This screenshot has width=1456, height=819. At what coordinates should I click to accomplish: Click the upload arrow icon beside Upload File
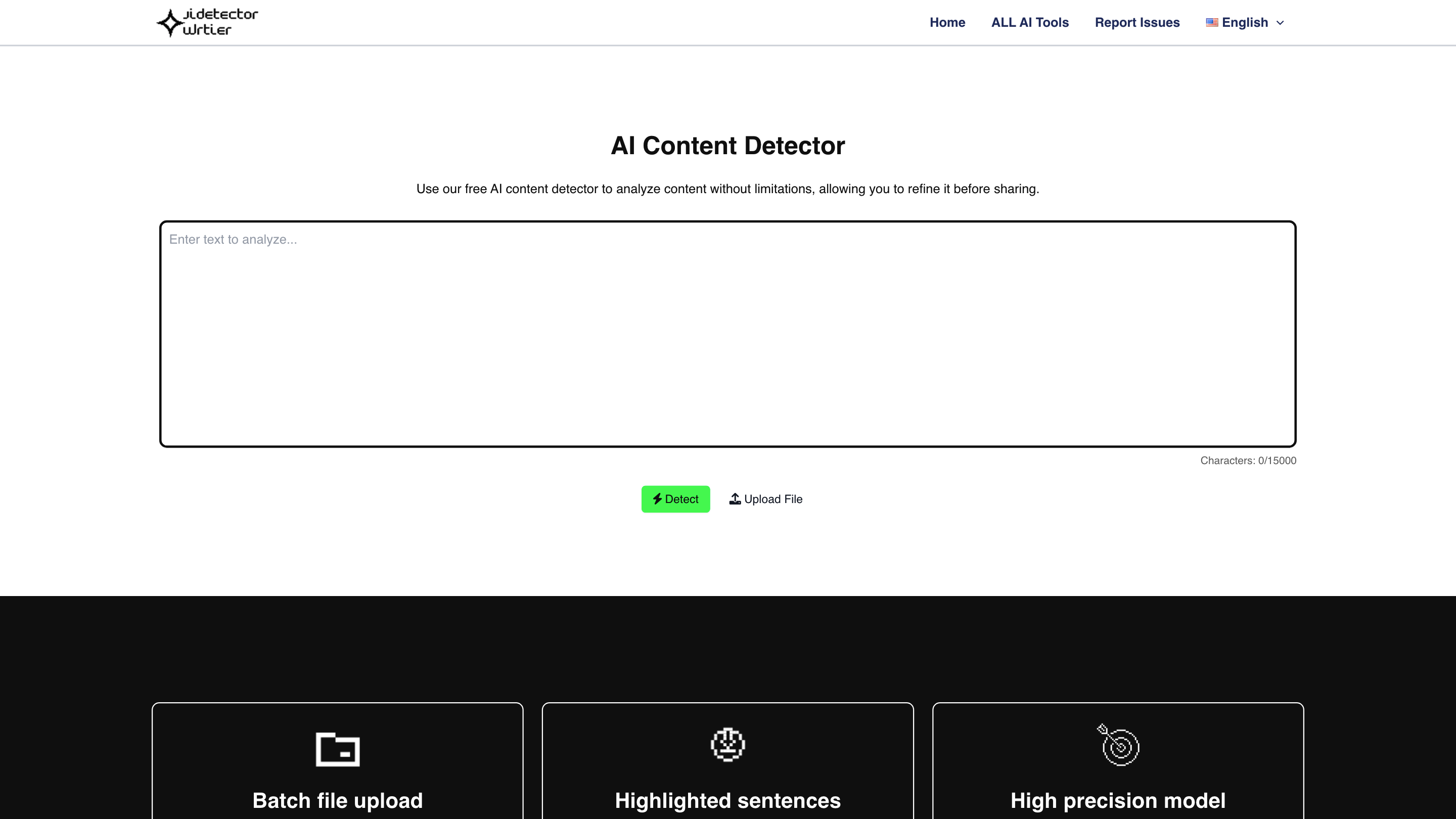[735, 499]
